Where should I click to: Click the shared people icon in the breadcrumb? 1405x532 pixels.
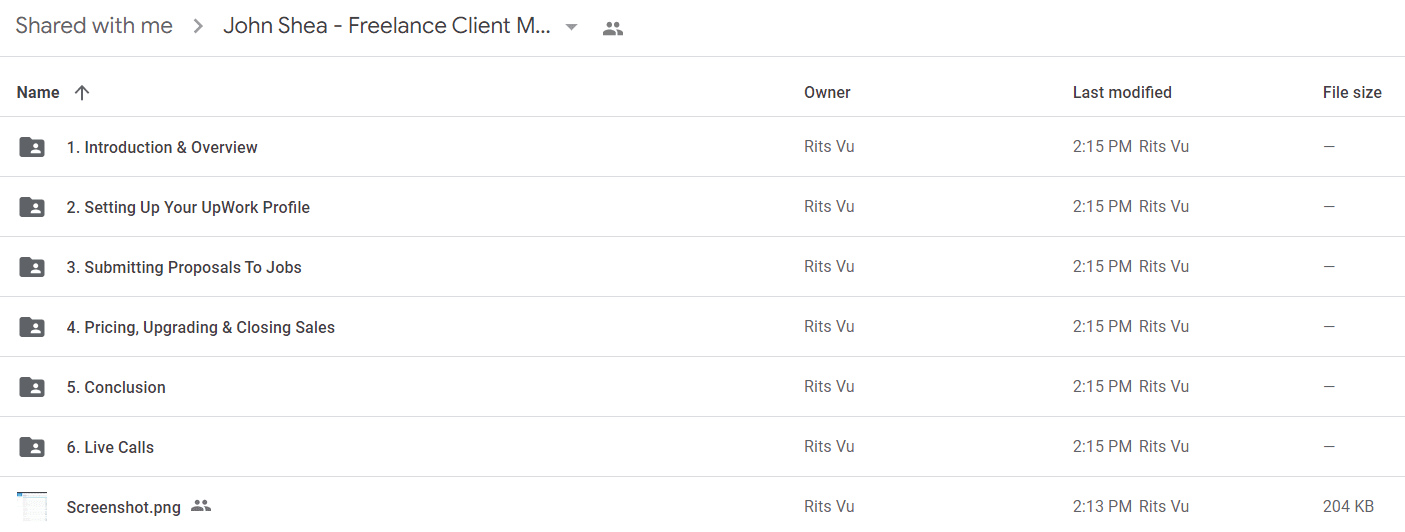coord(613,28)
